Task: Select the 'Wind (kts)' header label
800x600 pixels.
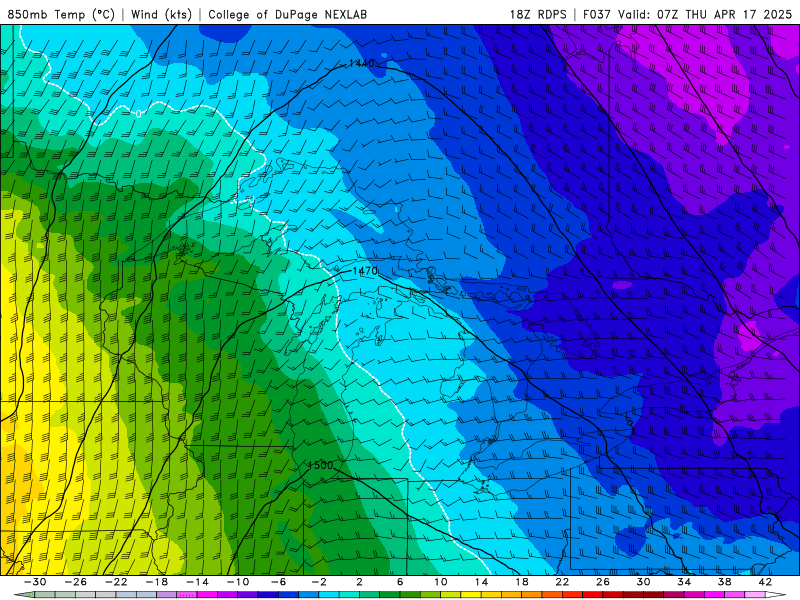Action: 161,14
